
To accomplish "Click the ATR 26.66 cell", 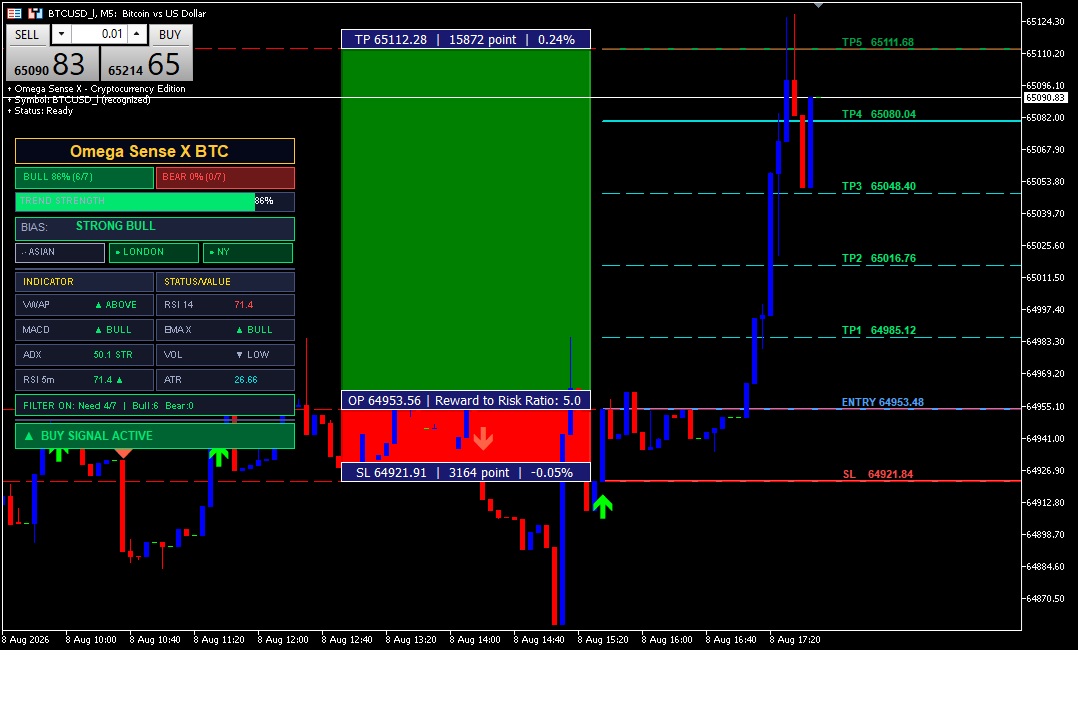I will coord(226,380).
